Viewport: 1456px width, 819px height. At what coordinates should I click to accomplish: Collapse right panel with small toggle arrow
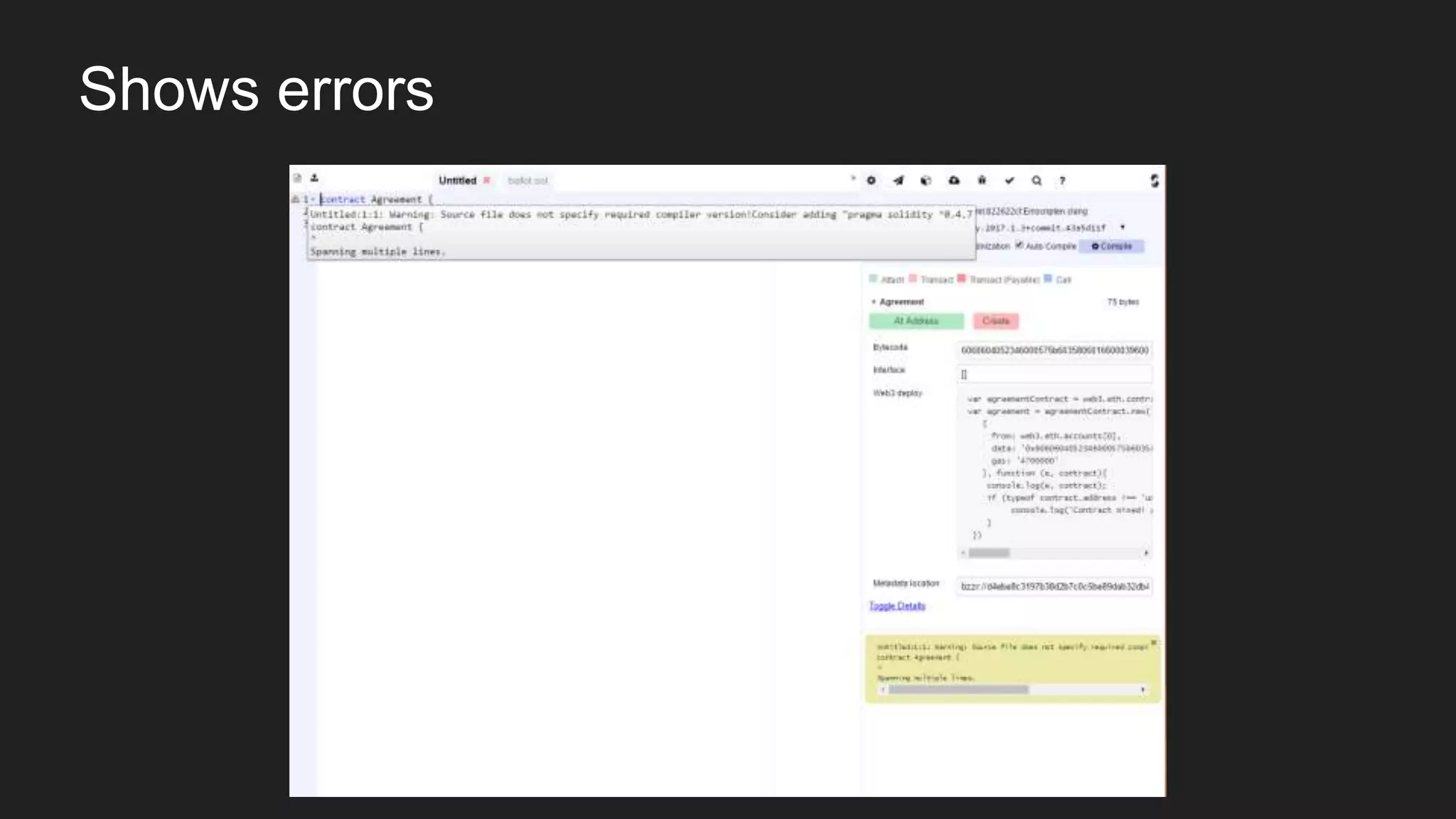coord(853,178)
